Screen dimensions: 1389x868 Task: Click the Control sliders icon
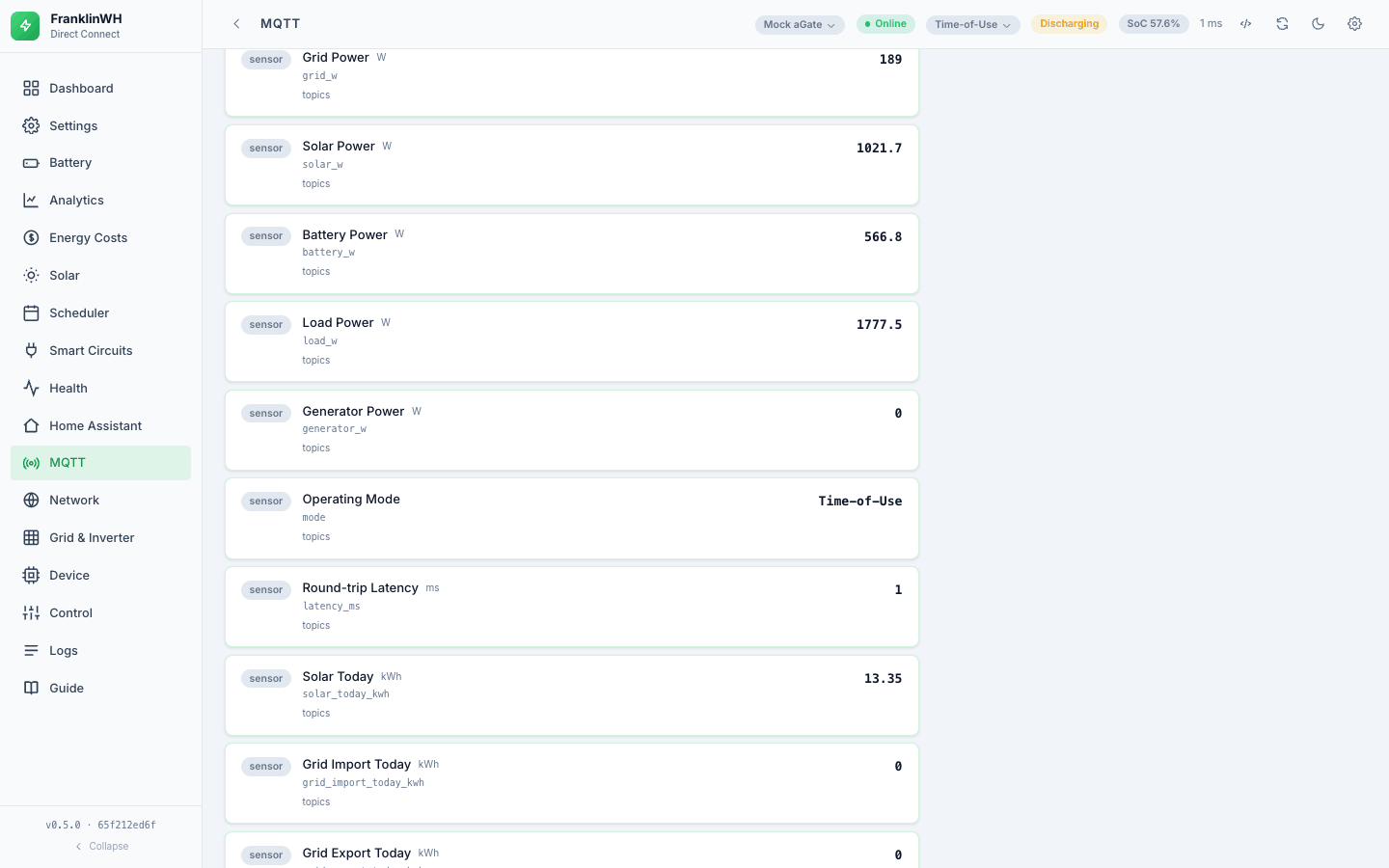(31, 613)
